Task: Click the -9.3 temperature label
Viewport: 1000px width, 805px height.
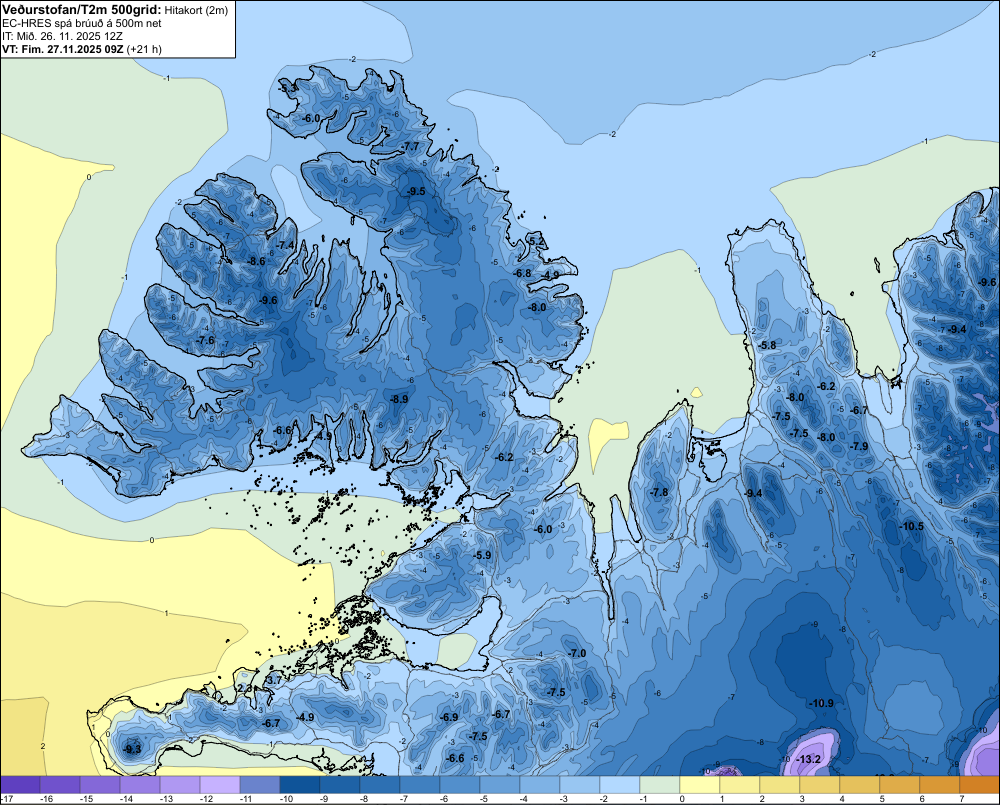Action: pos(132,749)
